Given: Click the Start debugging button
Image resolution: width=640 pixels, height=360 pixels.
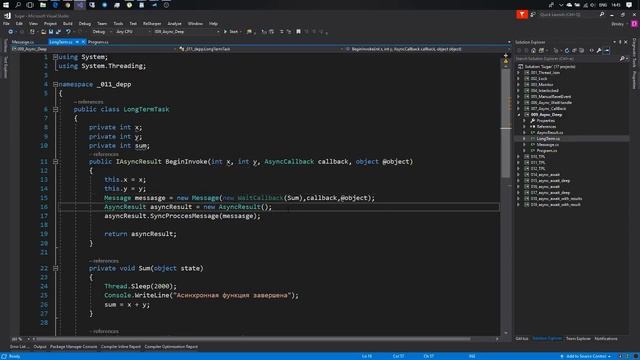Looking at the screenshot, I should coord(231,31).
